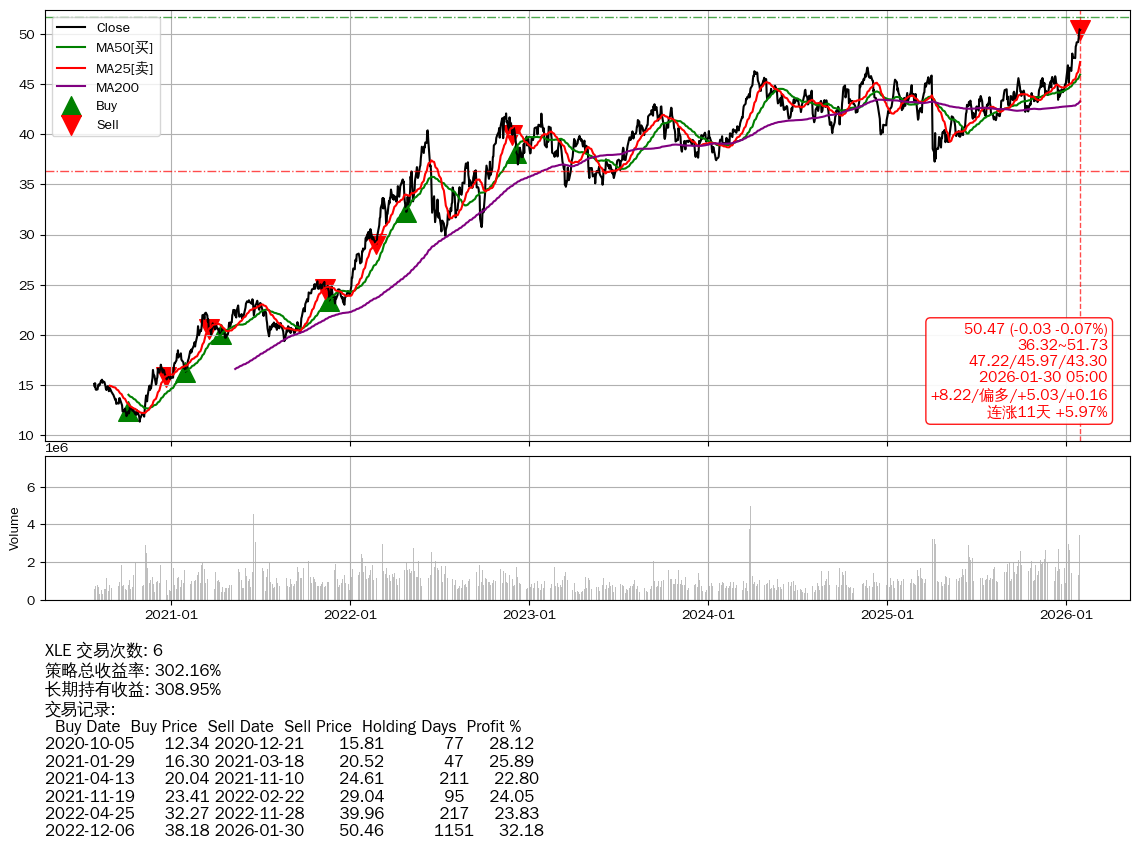Select the XLE 交易次数 summary line
1139x849 pixels.
point(104,651)
